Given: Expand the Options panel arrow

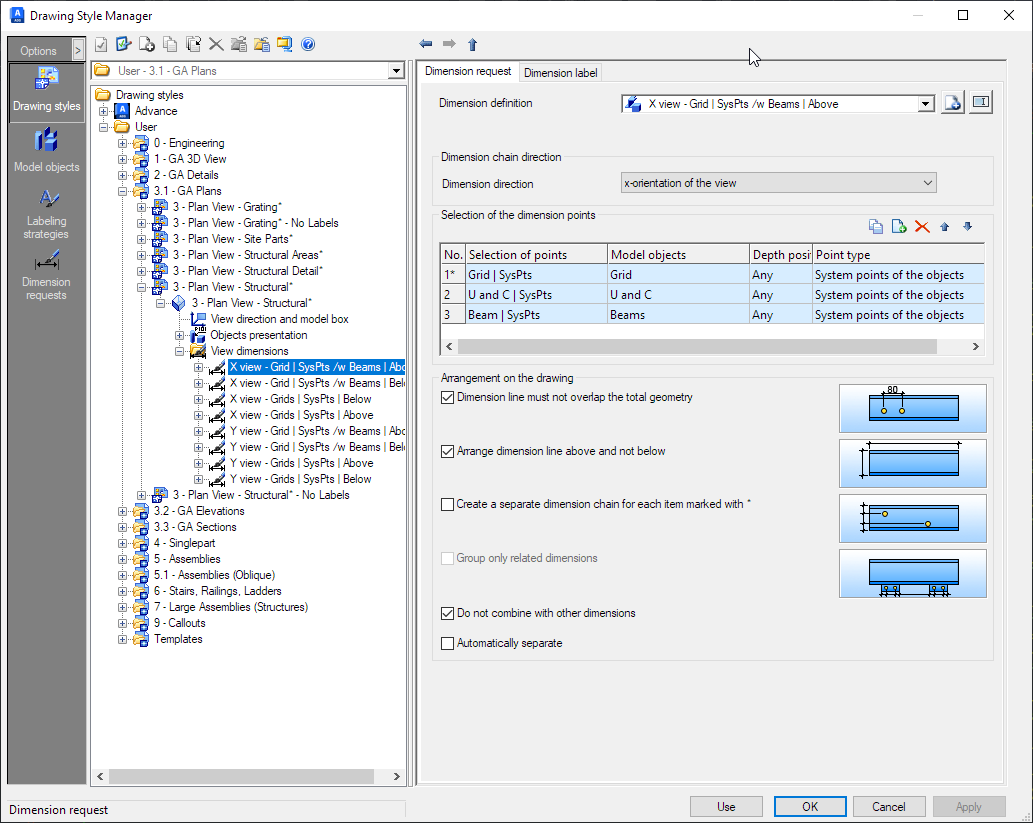Looking at the screenshot, I should pyautogui.click(x=78, y=50).
